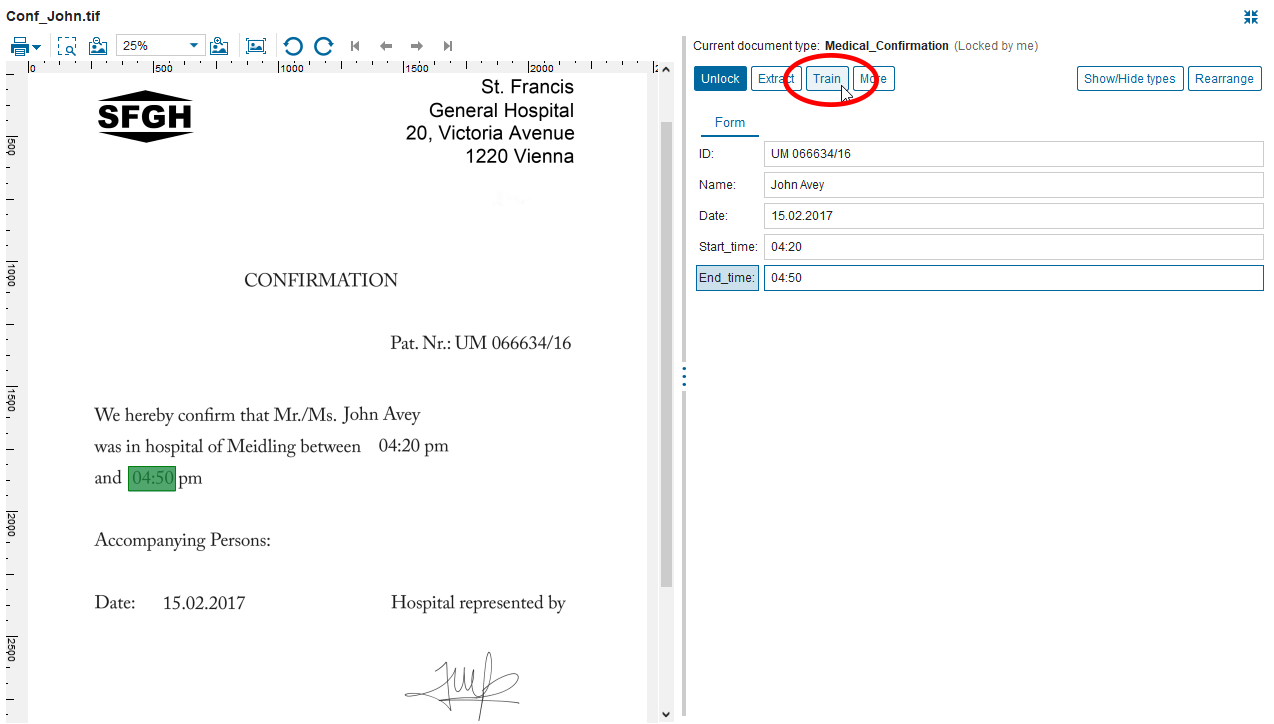This screenshot has height=724, width=1274.
Task: Click the Pat. Nr.: UM 066634/16 text
Action: point(481,344)
